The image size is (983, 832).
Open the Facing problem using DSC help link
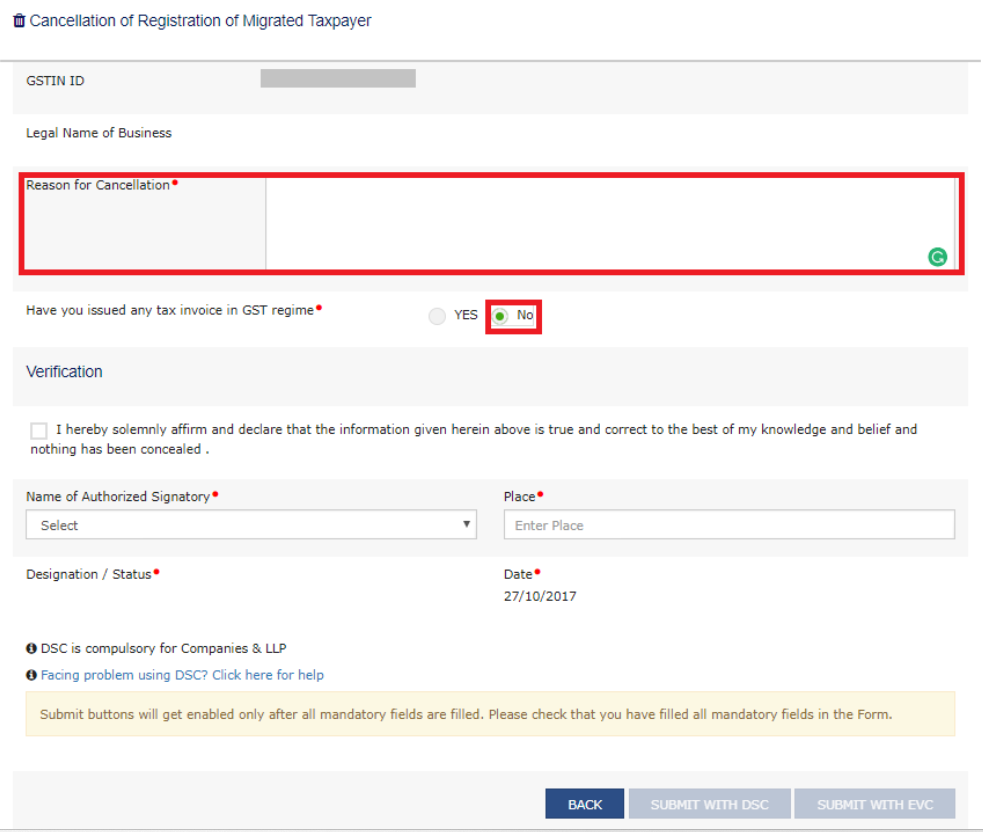coord(182,675)
